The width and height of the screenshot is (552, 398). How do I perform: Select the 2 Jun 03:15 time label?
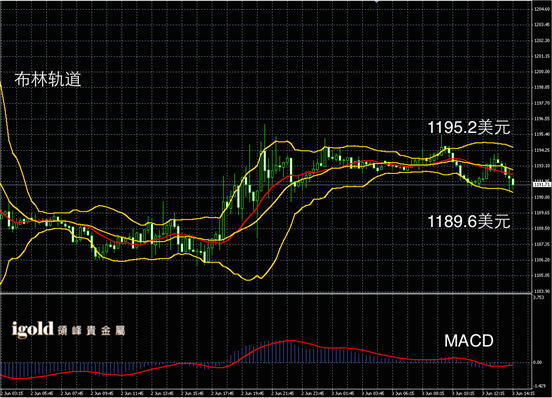click(x=12, y=393)
